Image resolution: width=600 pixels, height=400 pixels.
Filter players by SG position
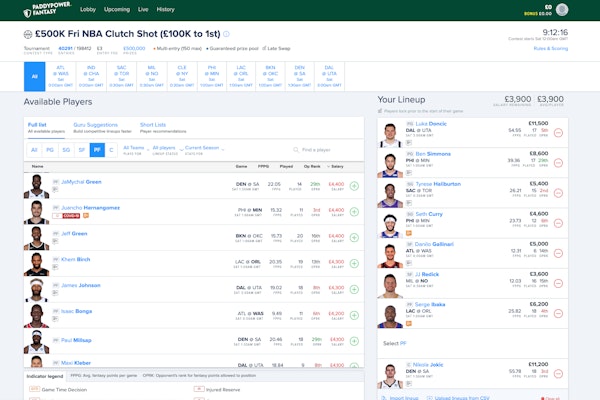66,150
